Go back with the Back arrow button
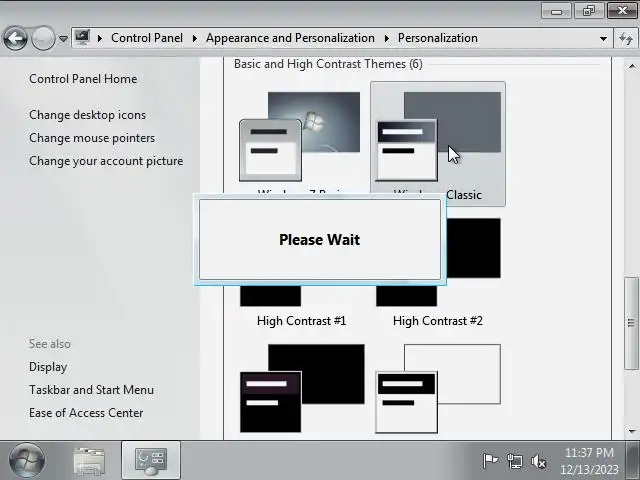This screenshot has width=640, height=480. [x=15, y=39]
